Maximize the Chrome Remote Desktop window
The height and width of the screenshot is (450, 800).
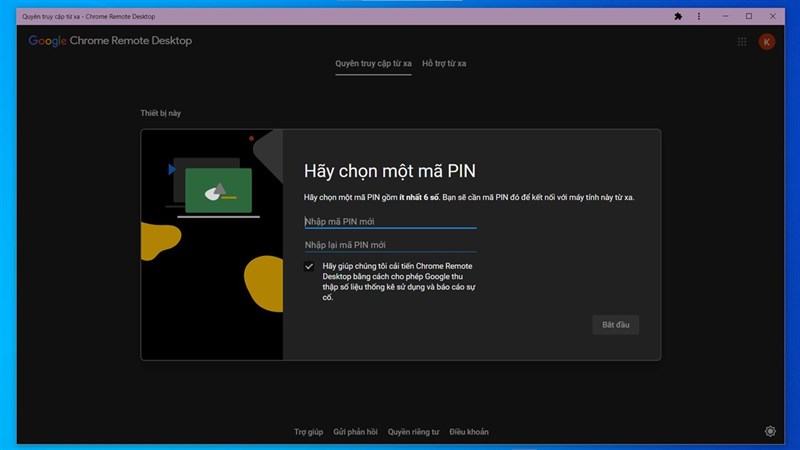(x=749, y=17)
